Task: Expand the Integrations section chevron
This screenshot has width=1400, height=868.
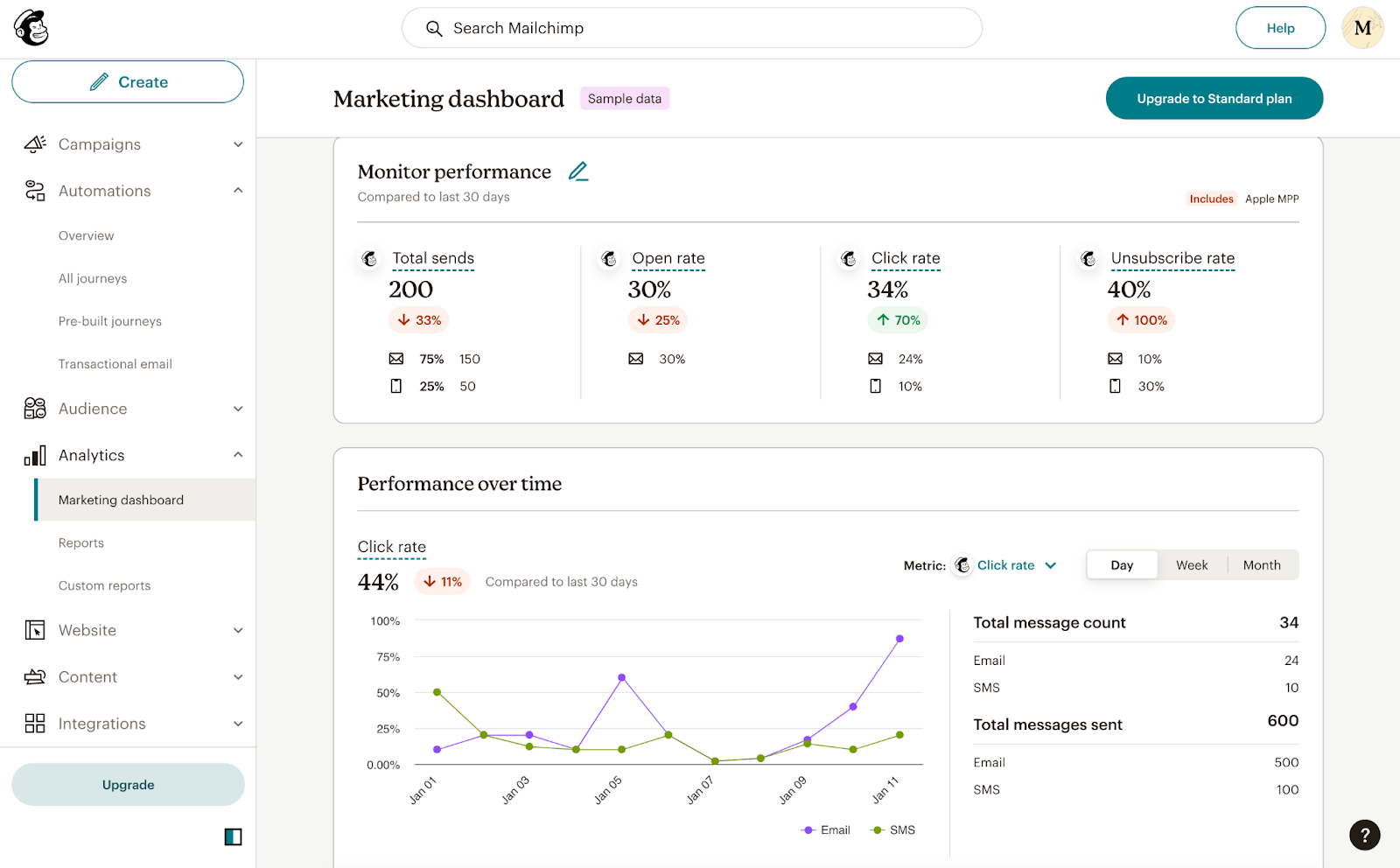Action: point(237,724)
